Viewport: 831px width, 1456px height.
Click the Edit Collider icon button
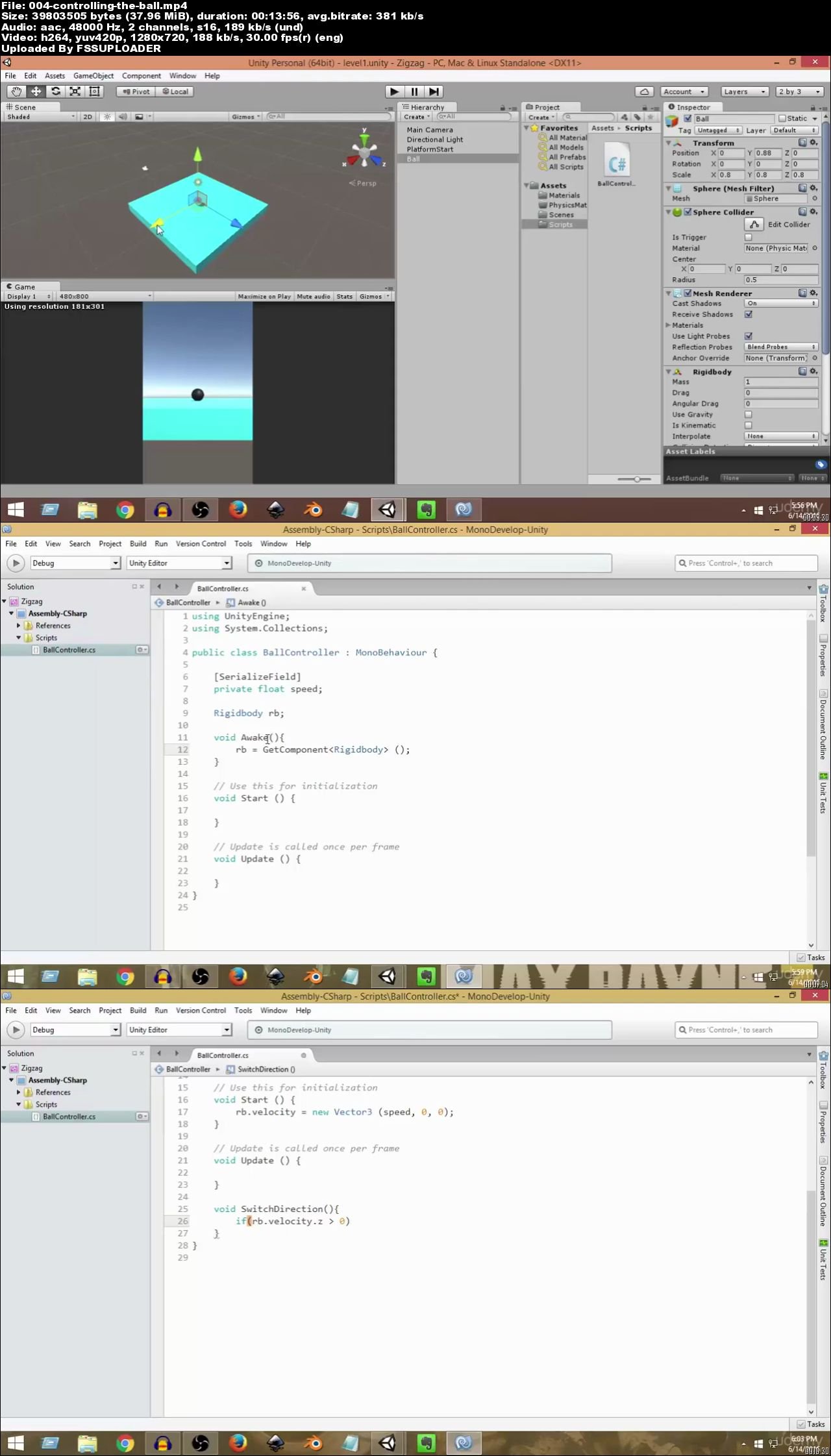click(754, 225)
